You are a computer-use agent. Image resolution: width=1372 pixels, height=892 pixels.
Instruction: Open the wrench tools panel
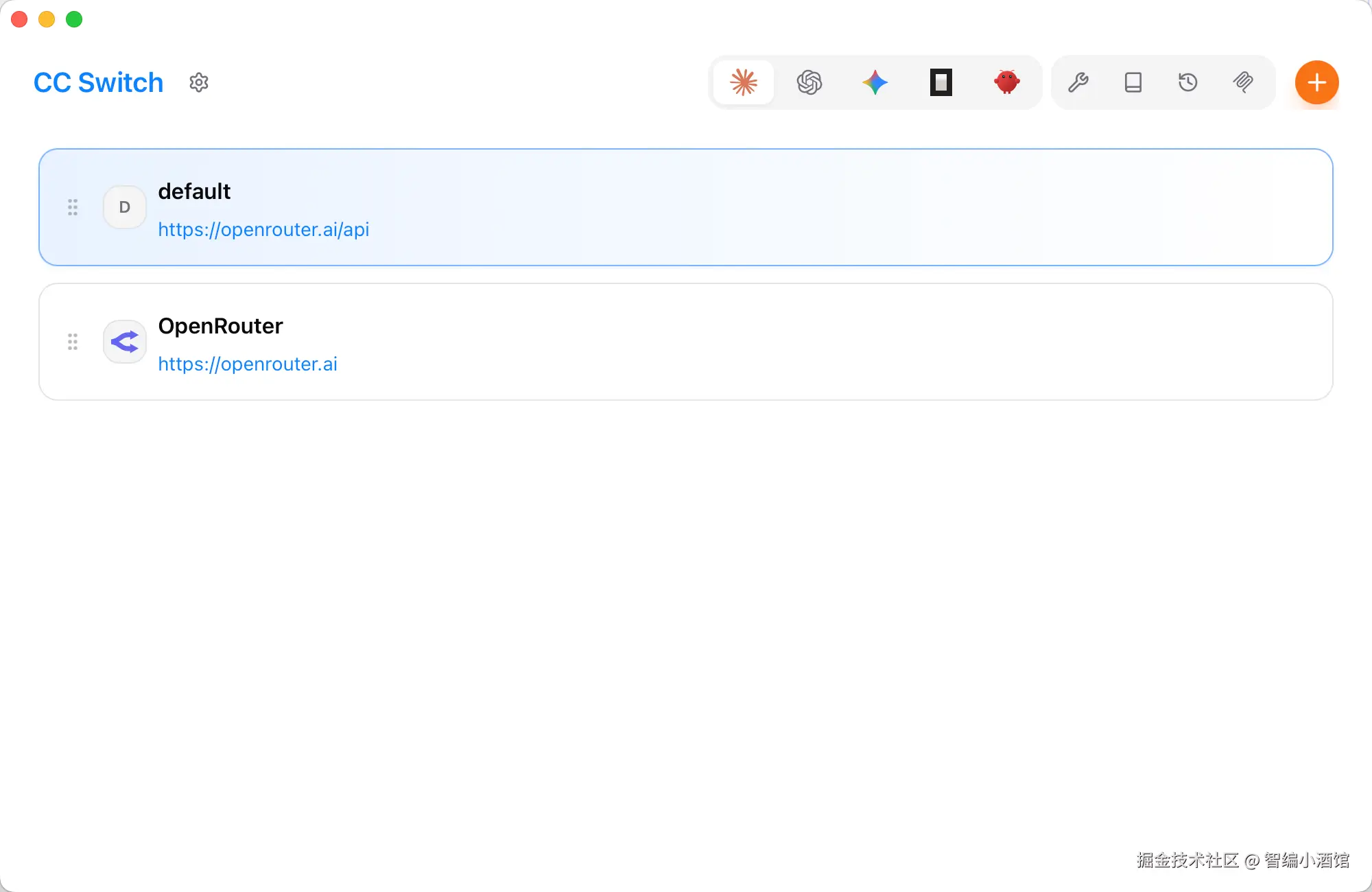coord(1078,82)
